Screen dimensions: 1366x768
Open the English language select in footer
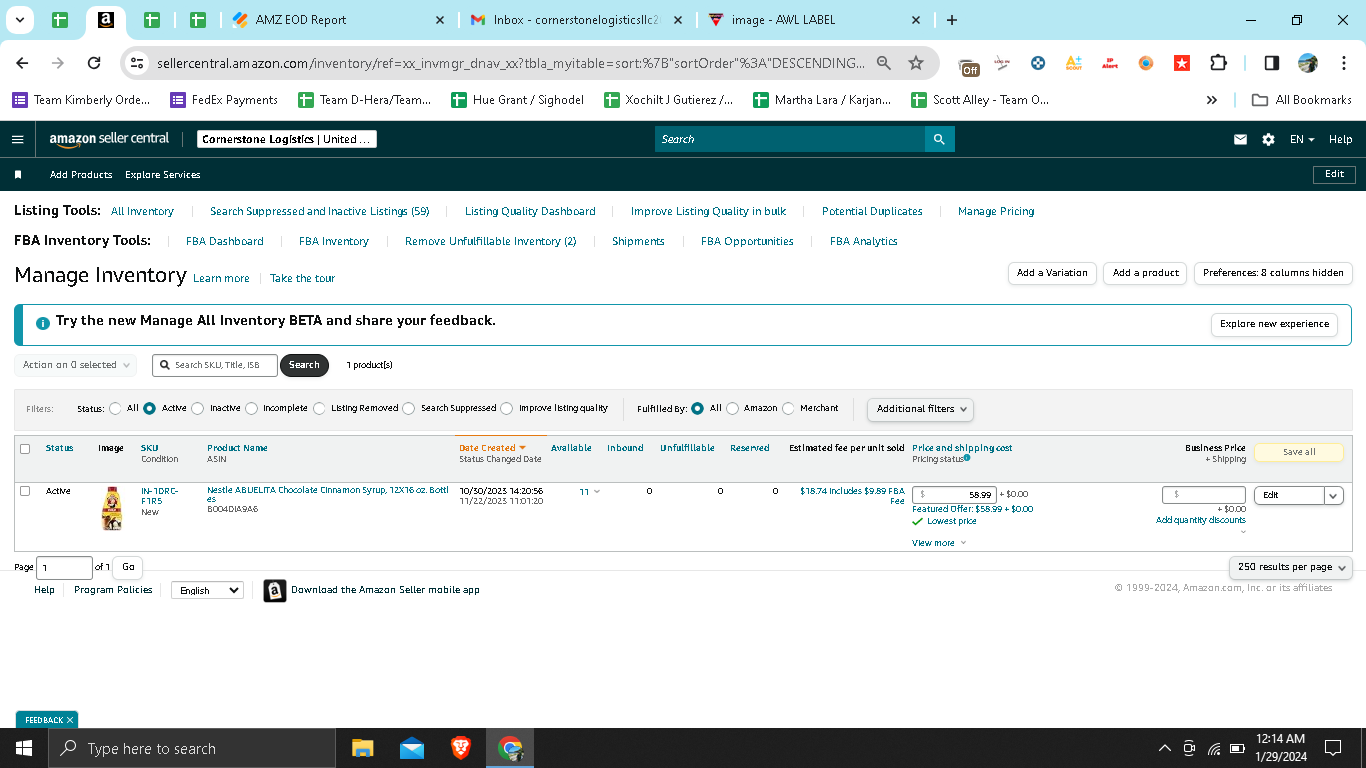point(207,590)
